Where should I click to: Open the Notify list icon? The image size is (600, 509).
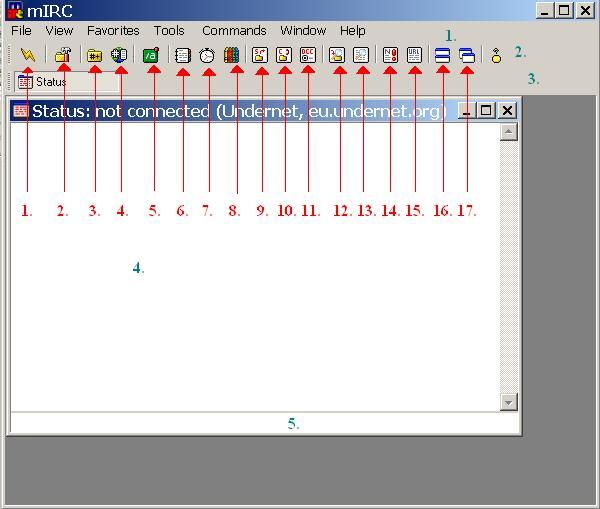(x=390, y=56)
